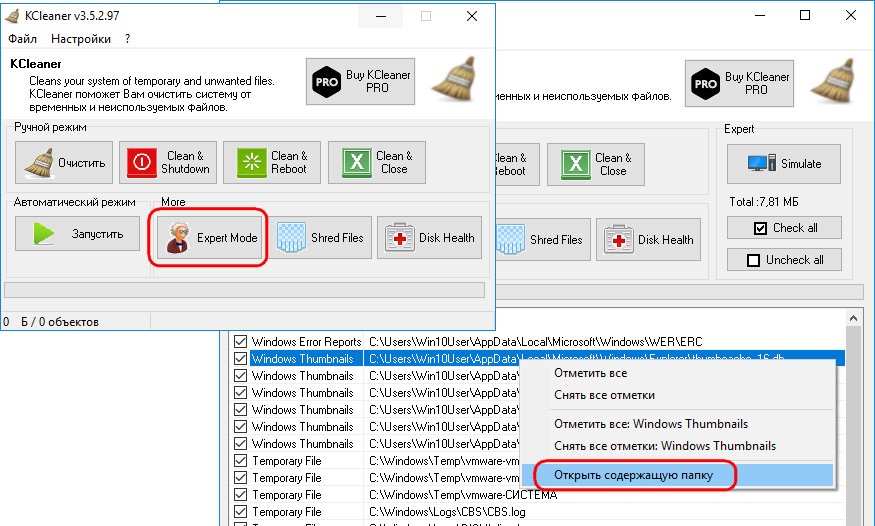The image size is (875, 526).
Task: Click progress bar in front window
Action: click(244, 290)
